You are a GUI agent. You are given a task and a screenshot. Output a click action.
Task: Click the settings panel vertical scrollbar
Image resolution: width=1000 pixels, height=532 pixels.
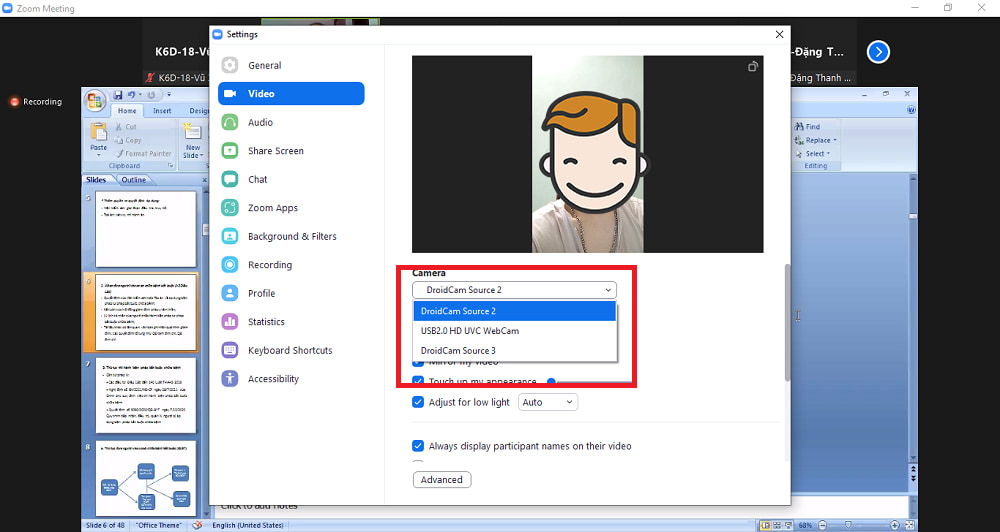[787, 322]
